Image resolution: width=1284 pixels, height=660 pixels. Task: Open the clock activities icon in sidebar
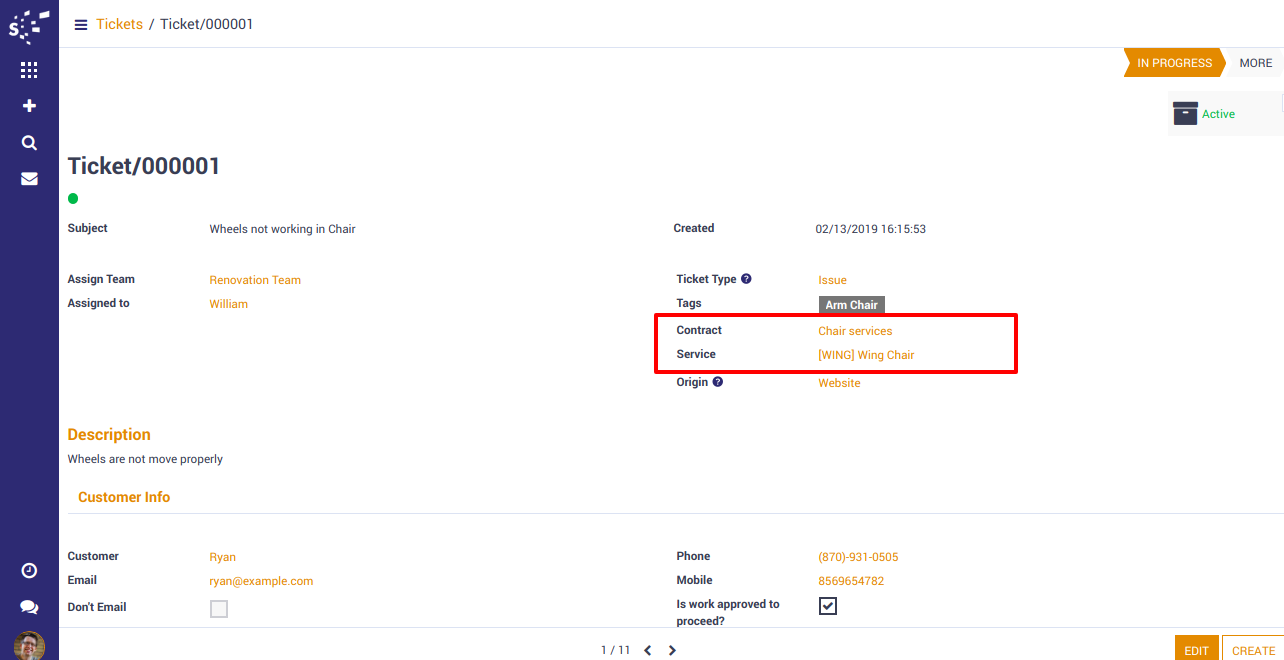coord(29,570)
